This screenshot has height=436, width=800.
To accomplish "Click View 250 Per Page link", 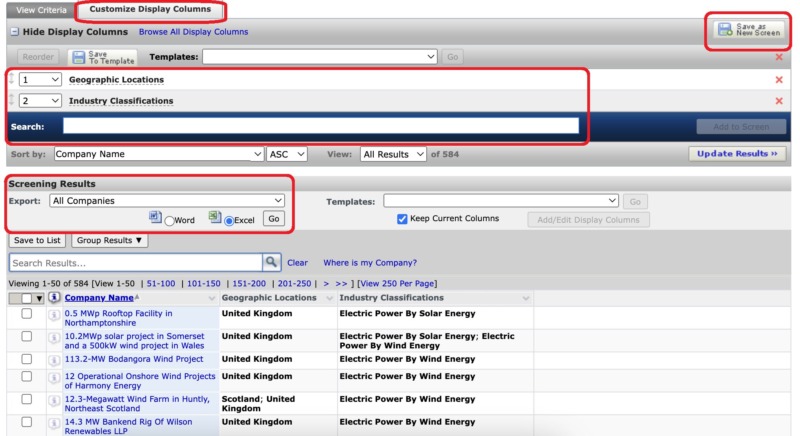I will click(397, 284).
